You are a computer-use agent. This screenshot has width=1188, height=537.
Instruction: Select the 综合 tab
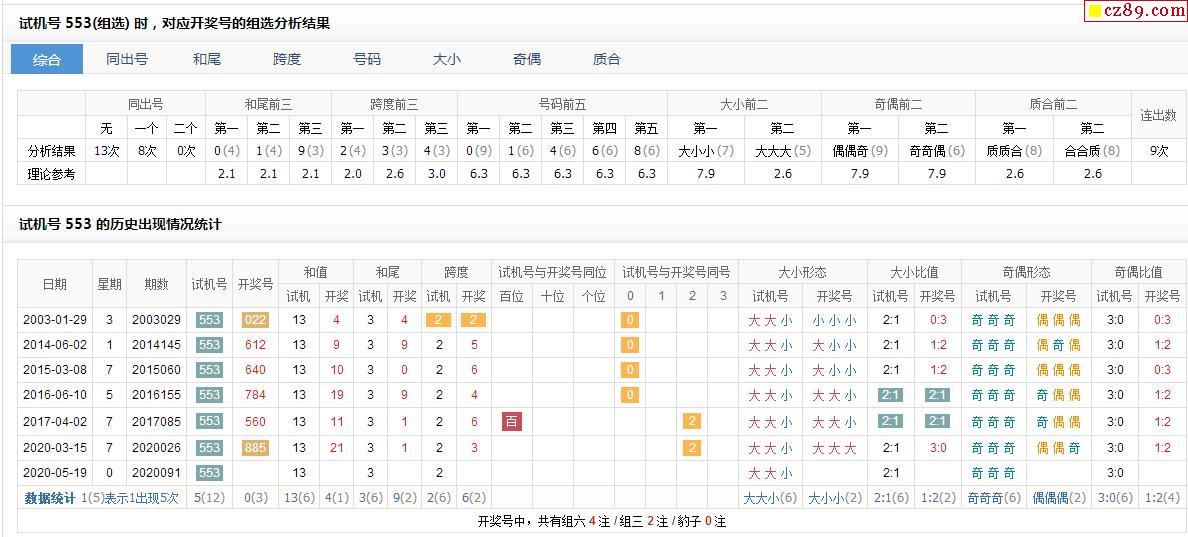(x=47, y=59)
